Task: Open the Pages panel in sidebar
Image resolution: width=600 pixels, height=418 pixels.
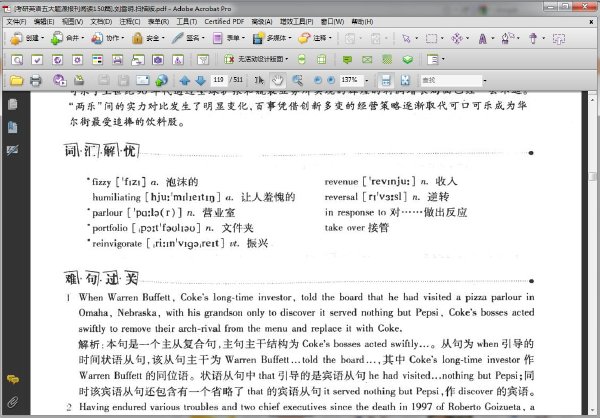Action: click(13, 104)
